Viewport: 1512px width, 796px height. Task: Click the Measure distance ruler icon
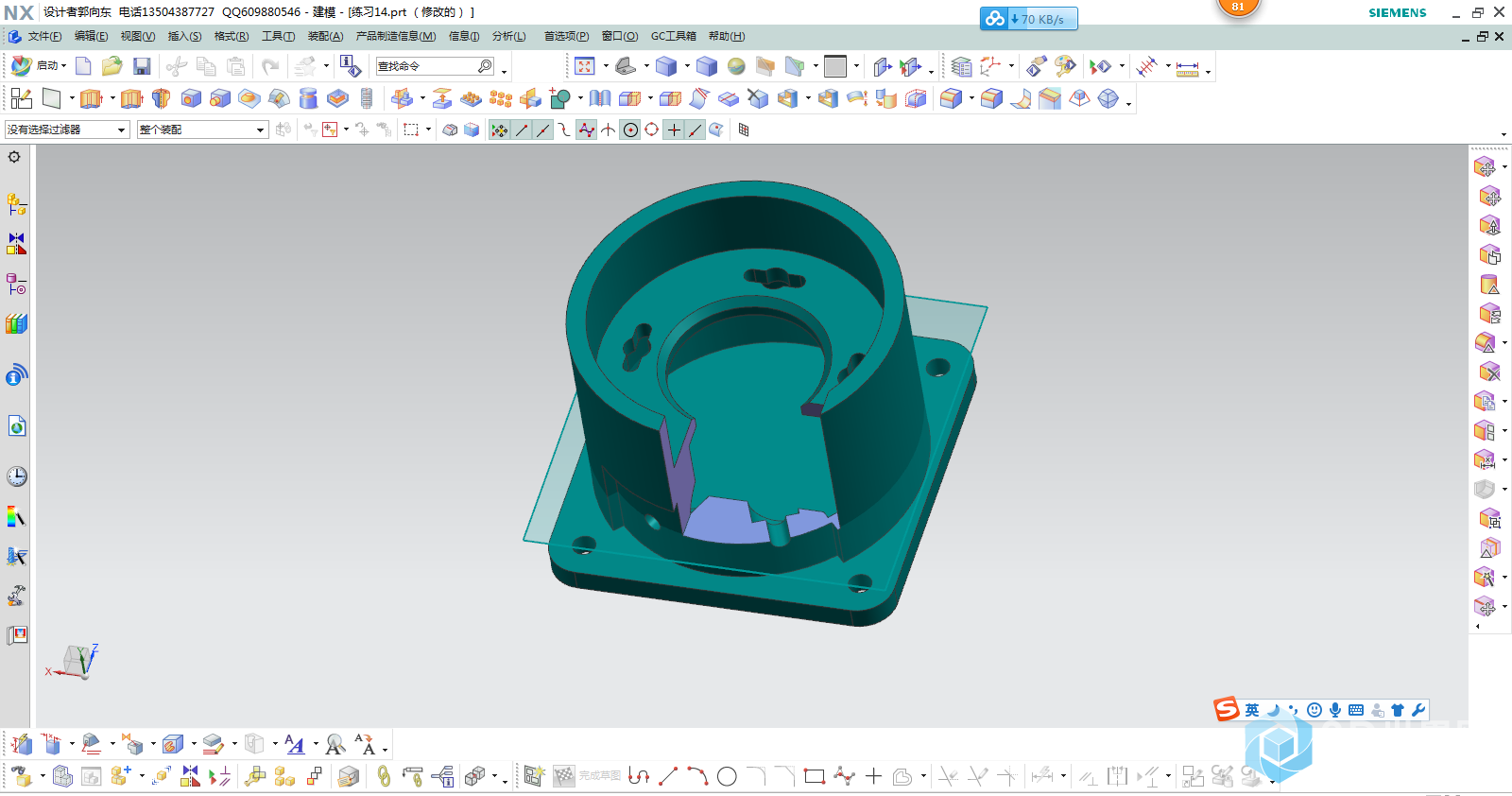(x=1188, y=68)
